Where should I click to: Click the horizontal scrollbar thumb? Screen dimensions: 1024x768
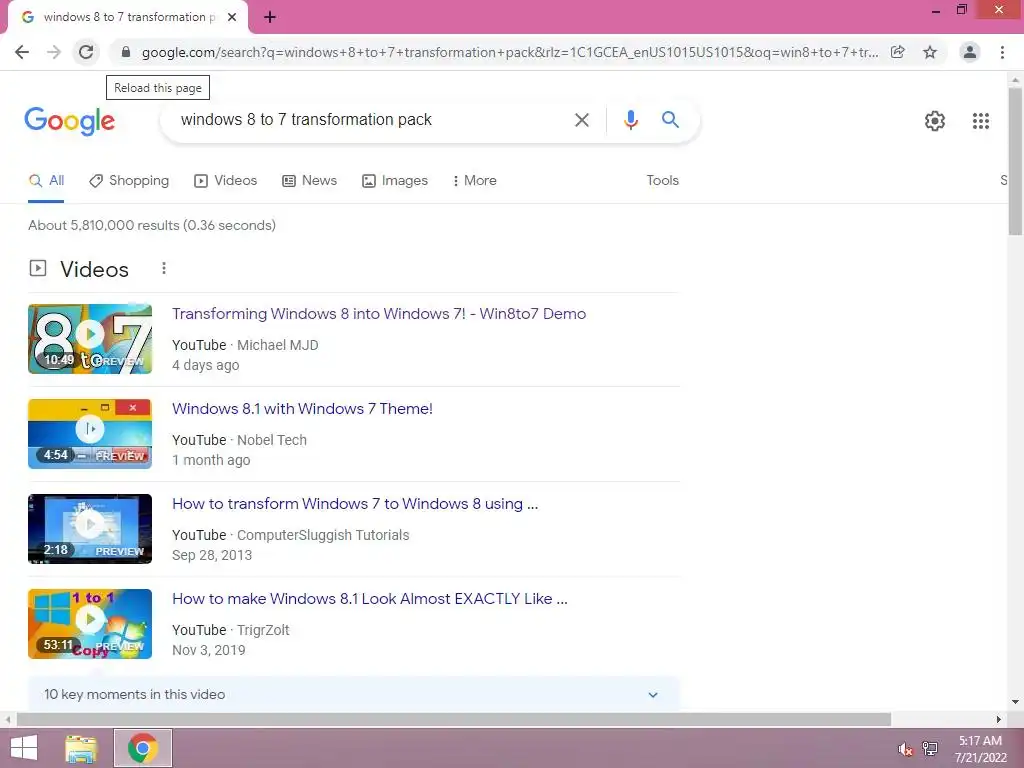point(454,719)
